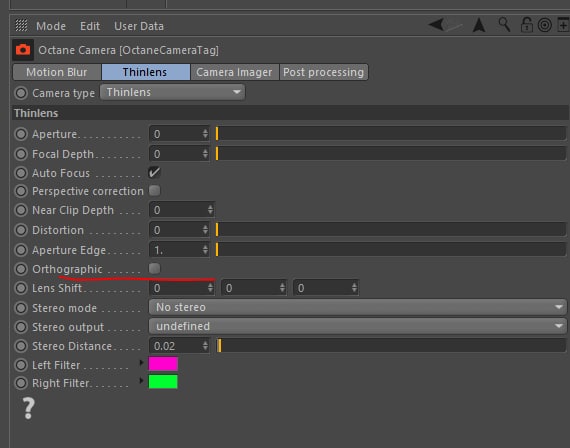Image resolution: width=570 pixels, height=448 pixels.
Task: Open the Mode menu
Action: 51,26
